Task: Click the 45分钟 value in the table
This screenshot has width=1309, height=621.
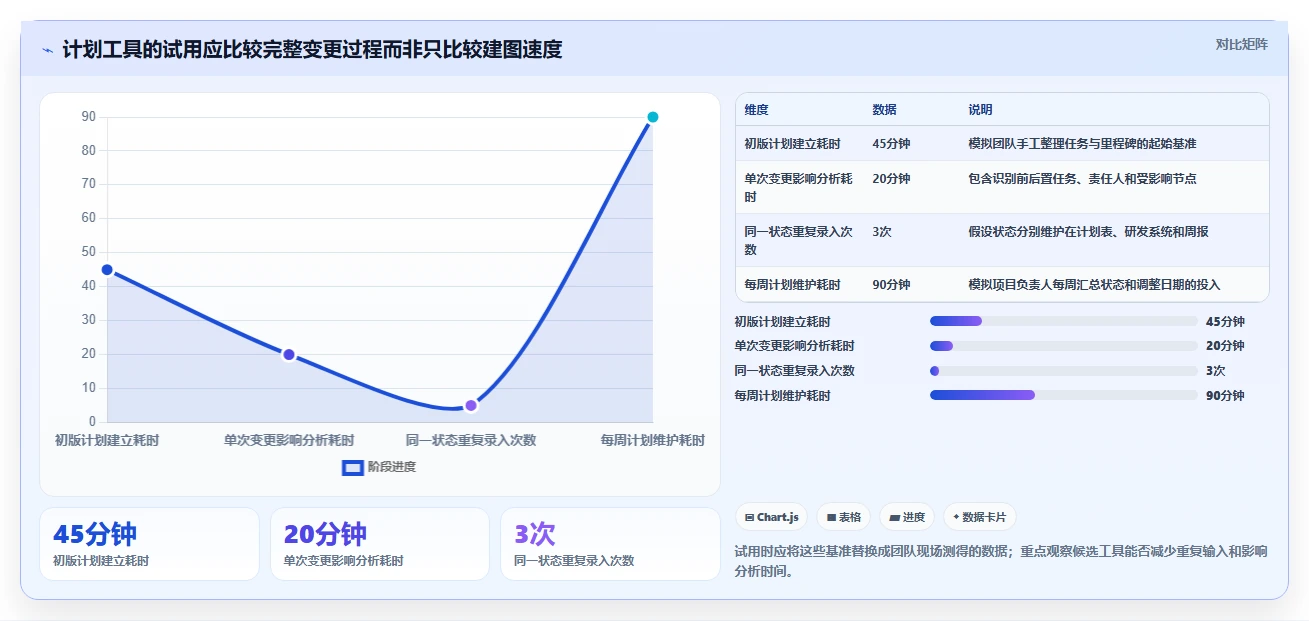Action: [892, 144]
